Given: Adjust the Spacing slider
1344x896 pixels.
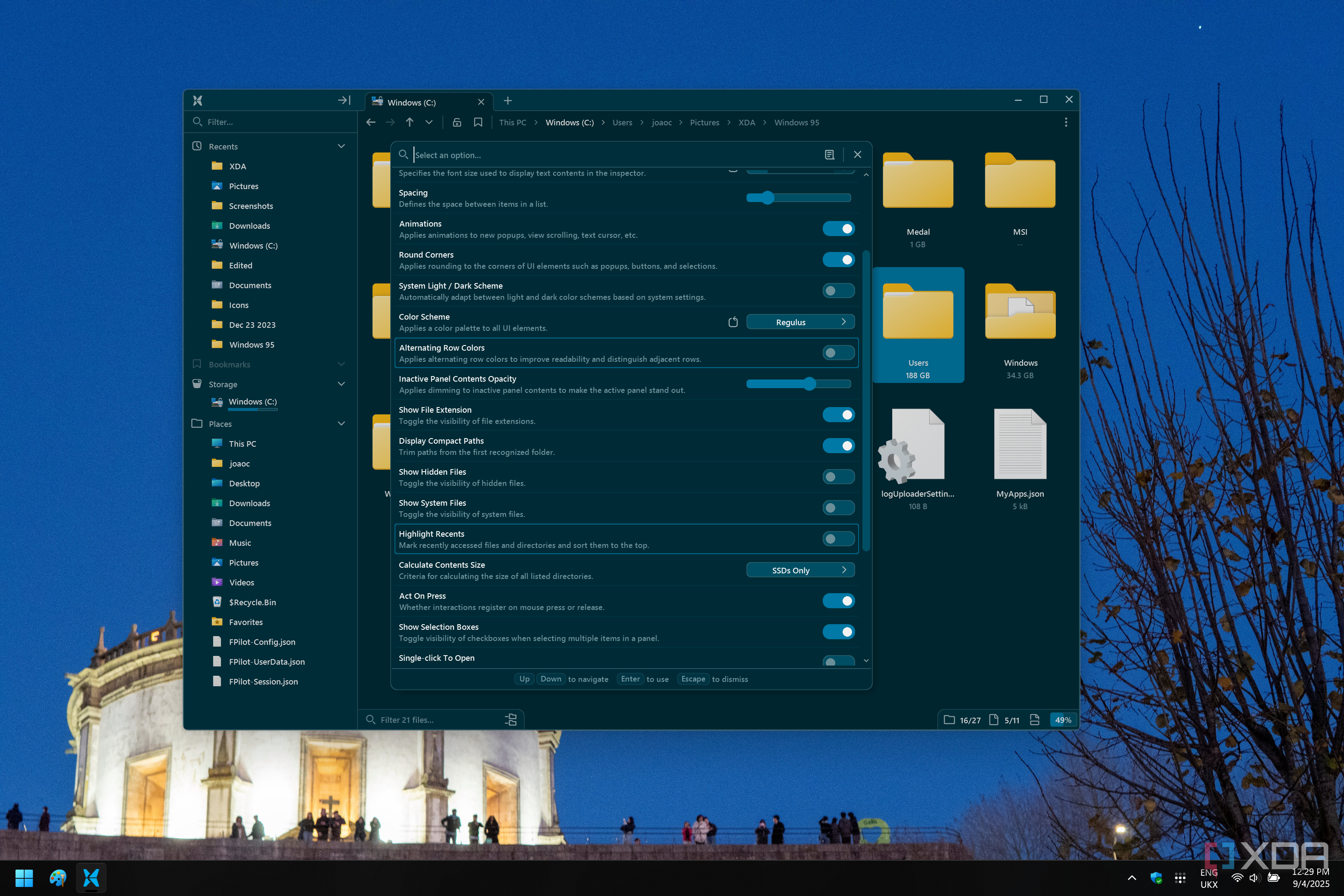Looking at the screenshot, I should coord(798,198).
